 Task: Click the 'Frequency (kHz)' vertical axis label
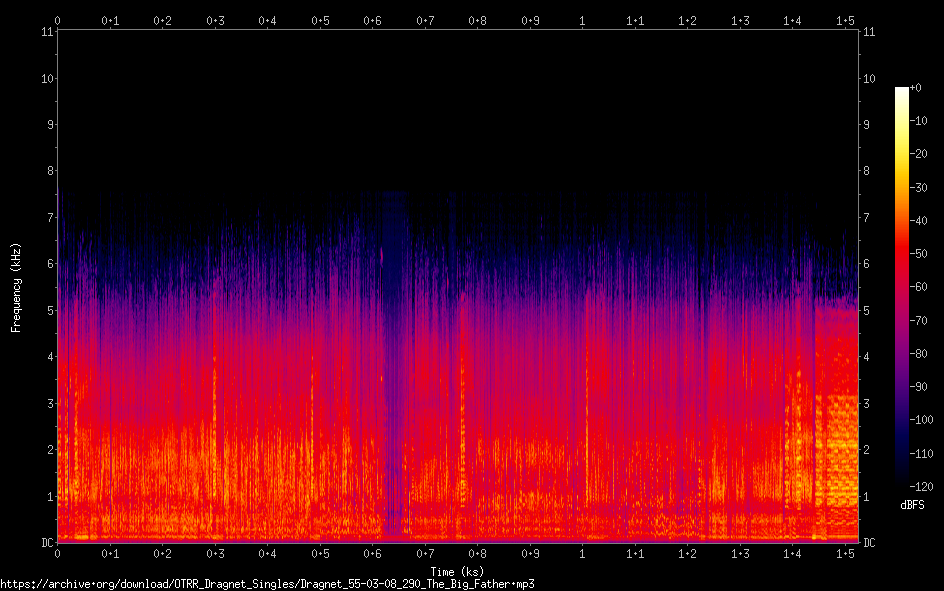[x=16, y=286]
